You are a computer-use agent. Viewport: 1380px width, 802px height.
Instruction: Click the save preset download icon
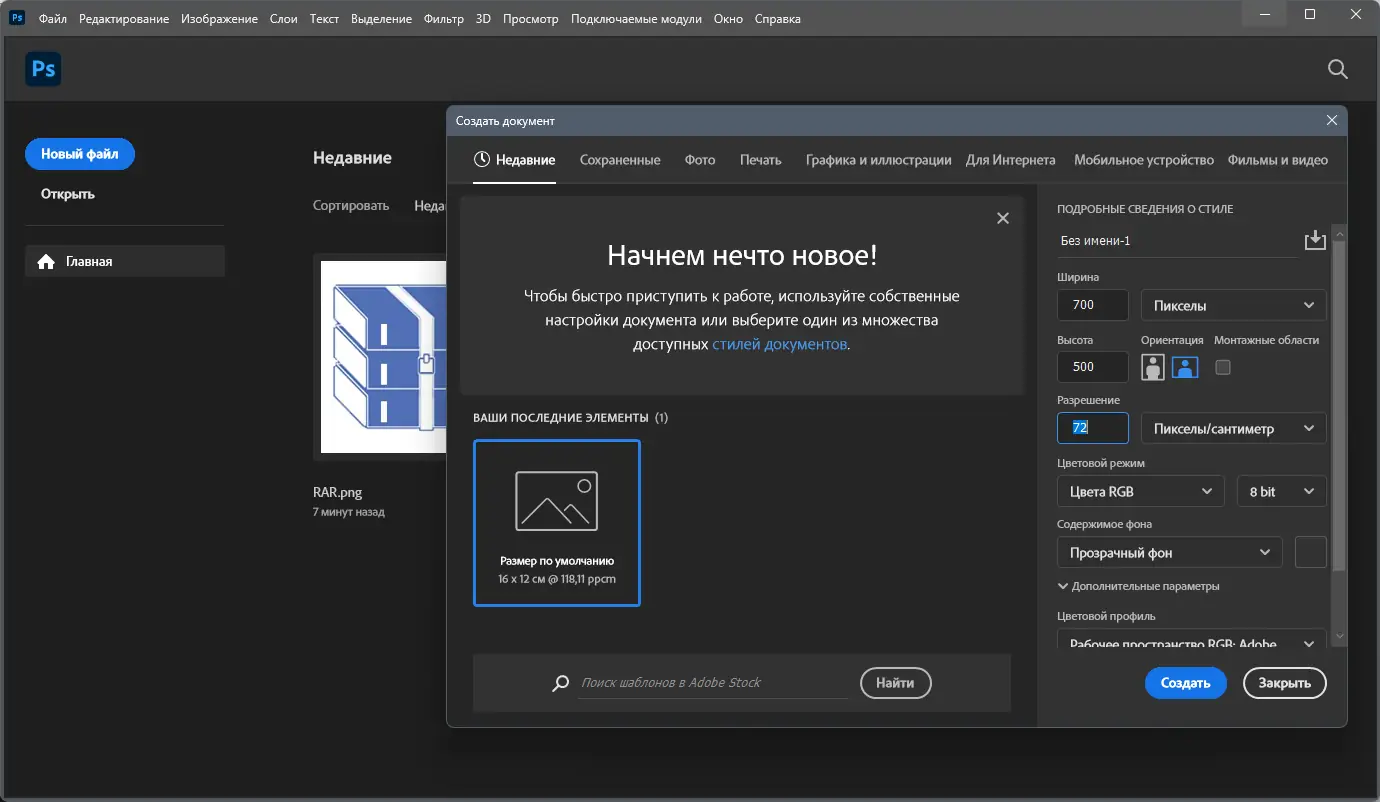(x=1315, y=239)
